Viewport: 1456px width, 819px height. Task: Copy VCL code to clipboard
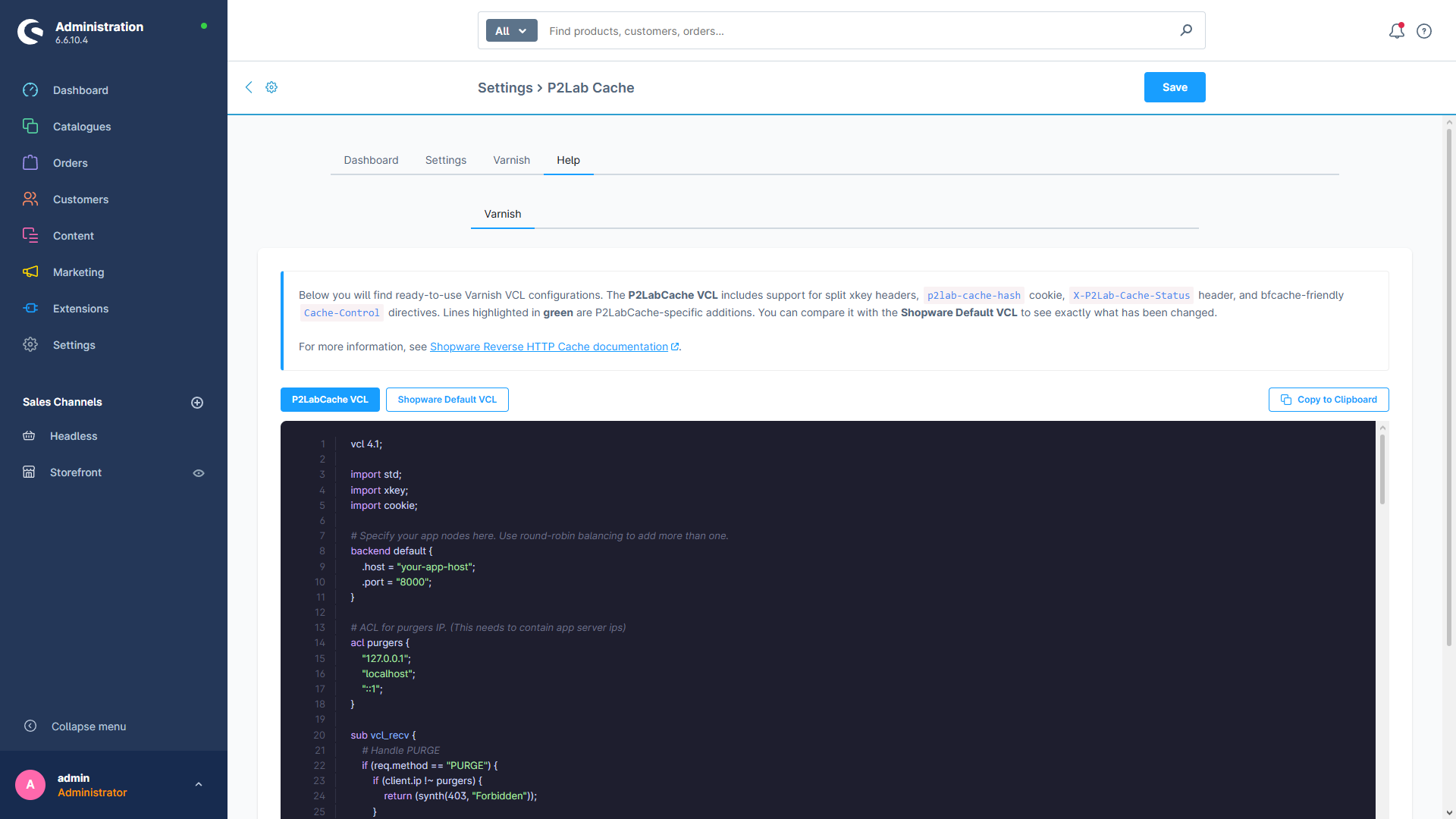tap(1329, 400)
